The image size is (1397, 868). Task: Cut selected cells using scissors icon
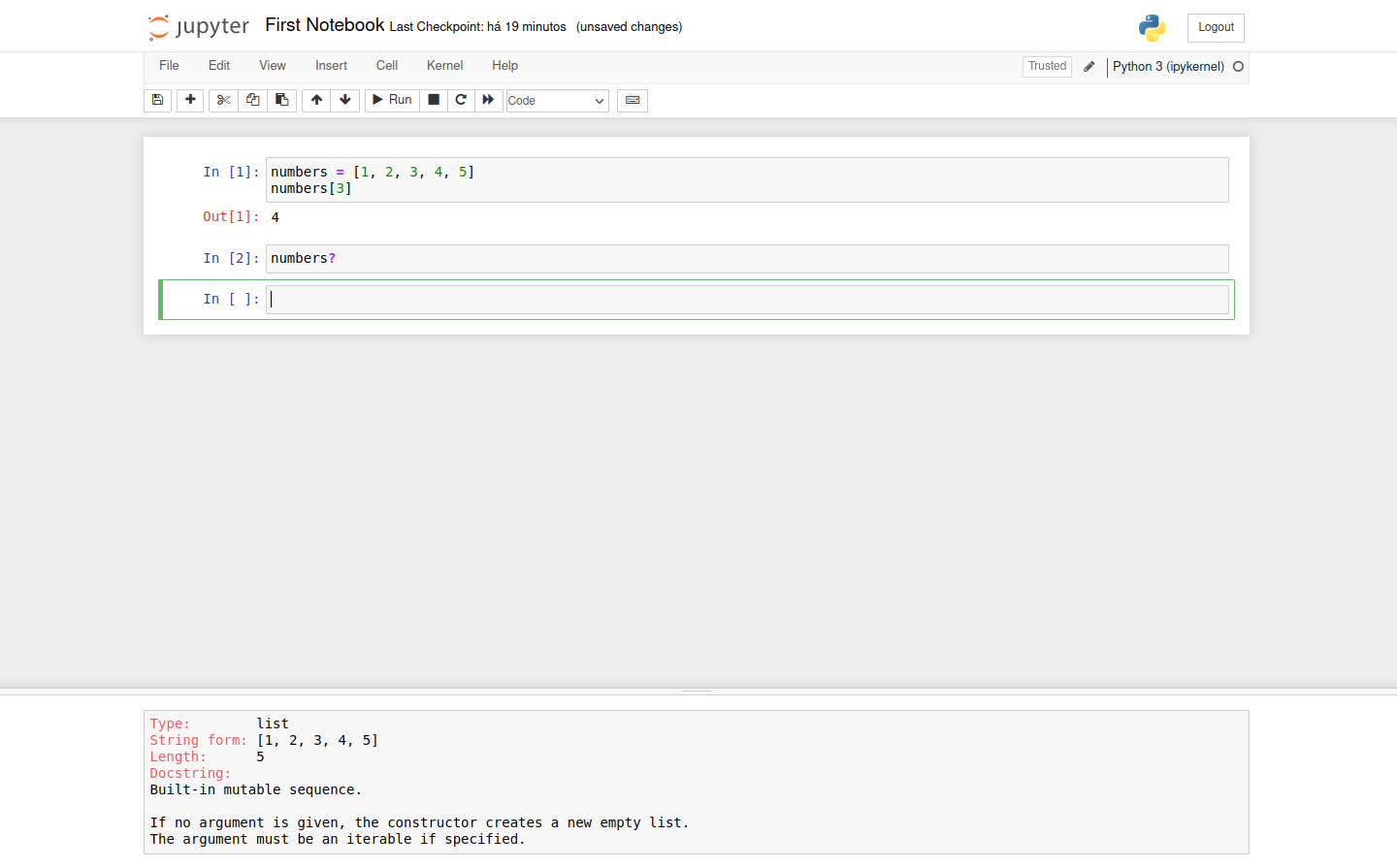[x=223, y=100]
